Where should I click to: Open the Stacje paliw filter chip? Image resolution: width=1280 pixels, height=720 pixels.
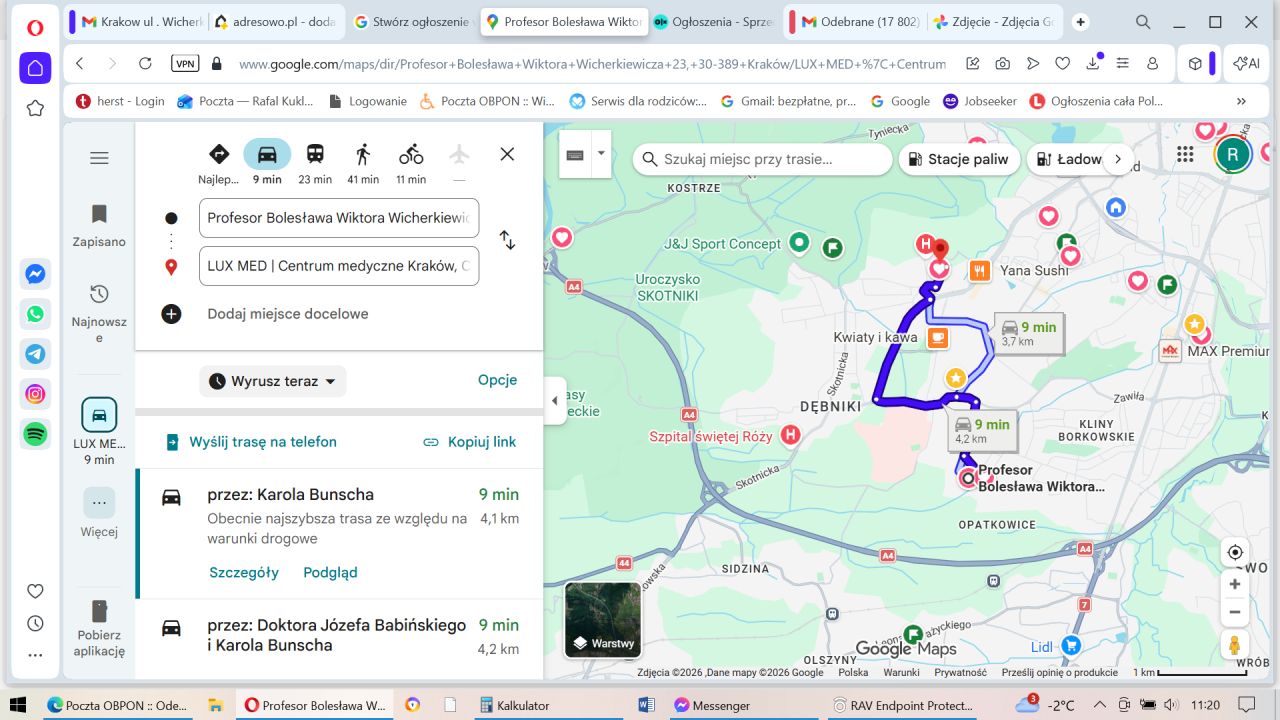click(959, 159)
